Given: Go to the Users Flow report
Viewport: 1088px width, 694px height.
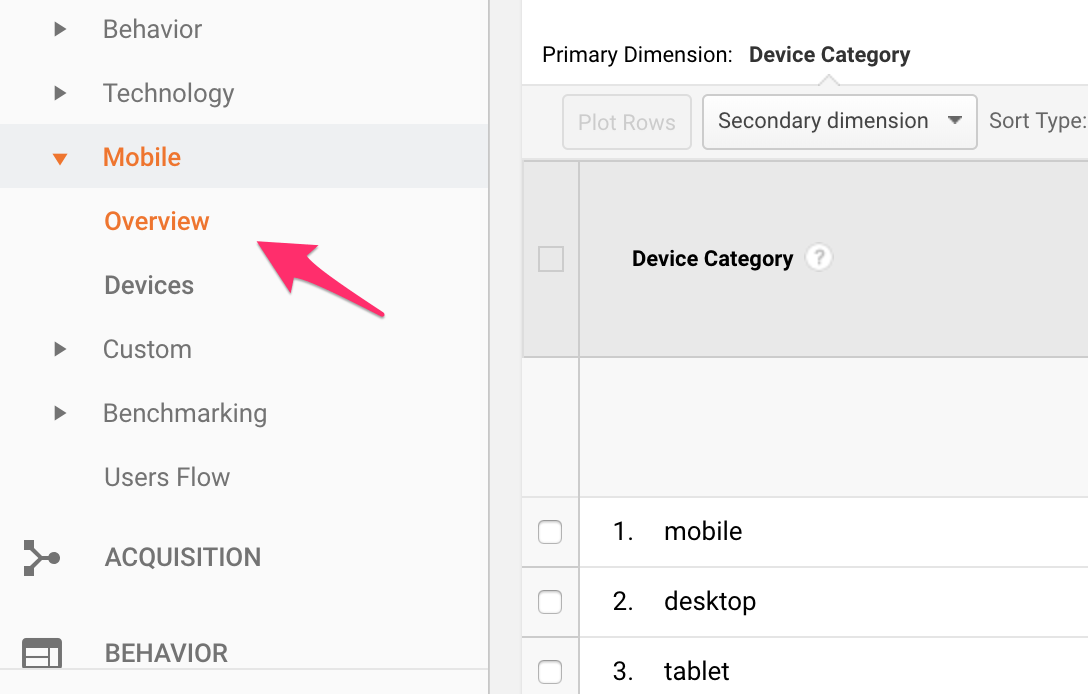Looking at the screenshot, I should click(167, 477).
